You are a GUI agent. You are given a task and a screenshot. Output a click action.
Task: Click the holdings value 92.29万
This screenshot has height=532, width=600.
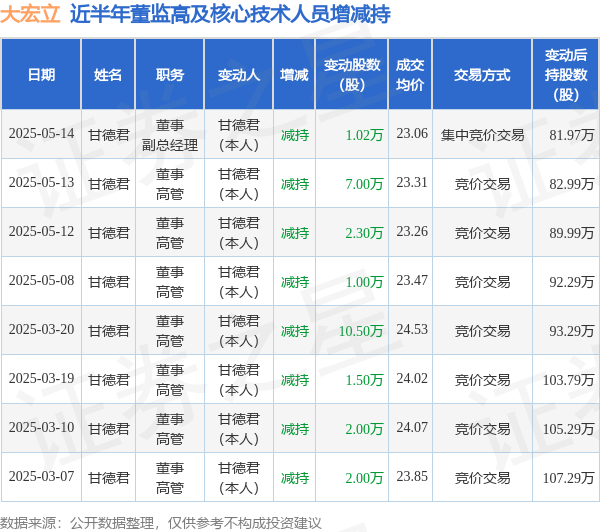pos(572,282)
